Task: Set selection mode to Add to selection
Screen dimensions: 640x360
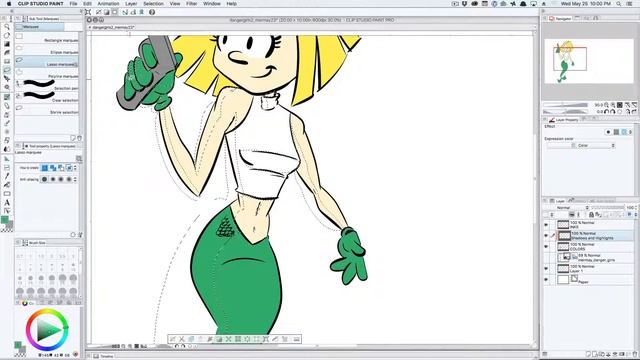Action: pos(53,168)
